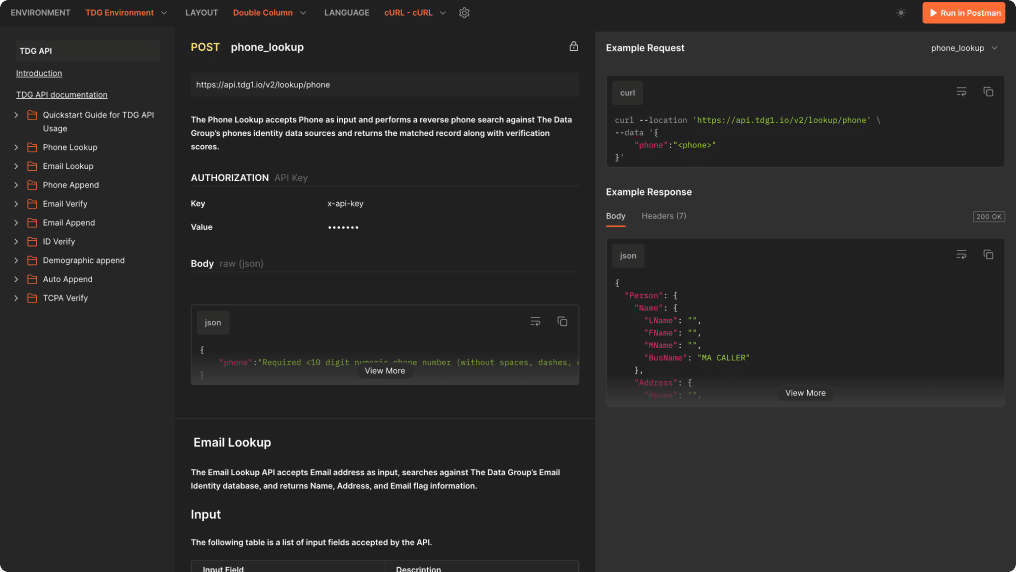Open the TDG Environment dropdown

[126, 13]
